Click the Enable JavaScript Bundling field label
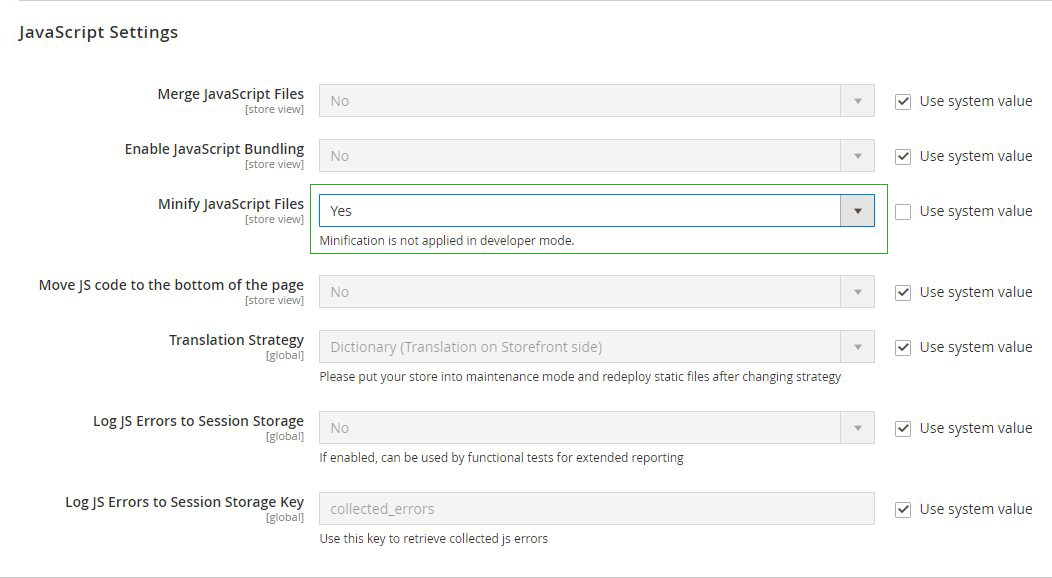Screen dimensions: 1052x578 point(214,149)
